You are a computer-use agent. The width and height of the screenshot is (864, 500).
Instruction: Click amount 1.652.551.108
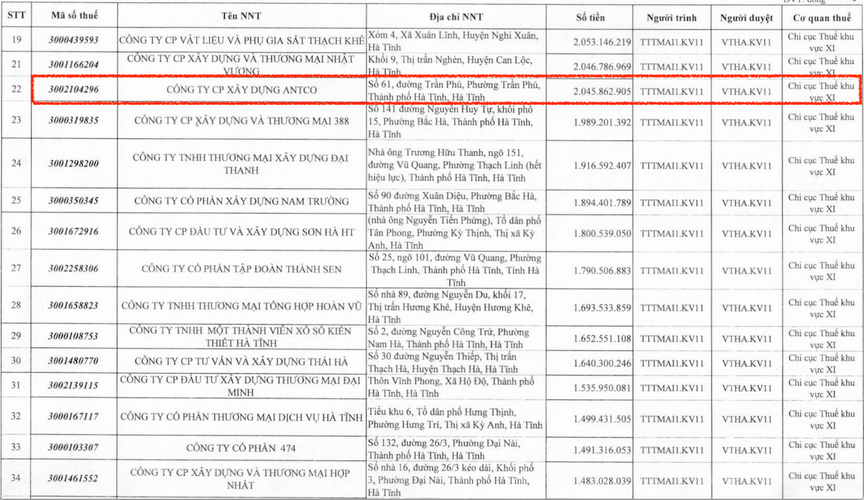tap(602, 338)
